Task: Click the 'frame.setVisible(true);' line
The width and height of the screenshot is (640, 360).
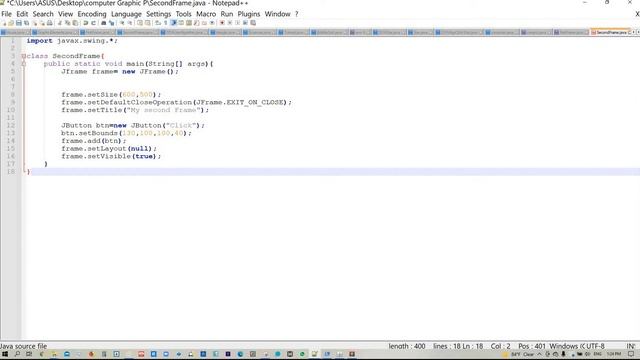Action: [x=111, y=156]
